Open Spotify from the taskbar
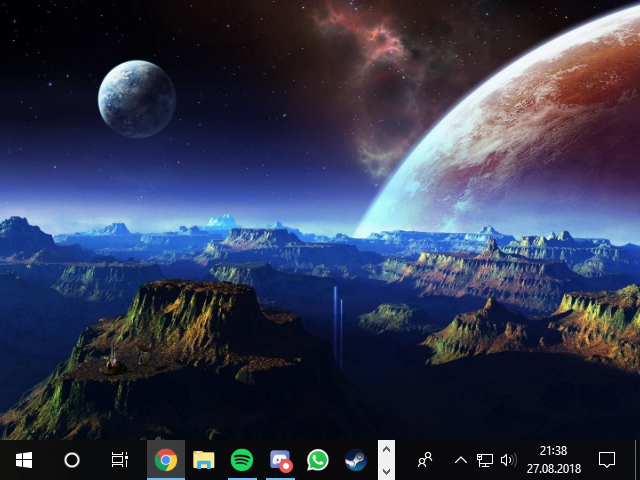Viewport: 640px width, 480px height. point(242,460)
